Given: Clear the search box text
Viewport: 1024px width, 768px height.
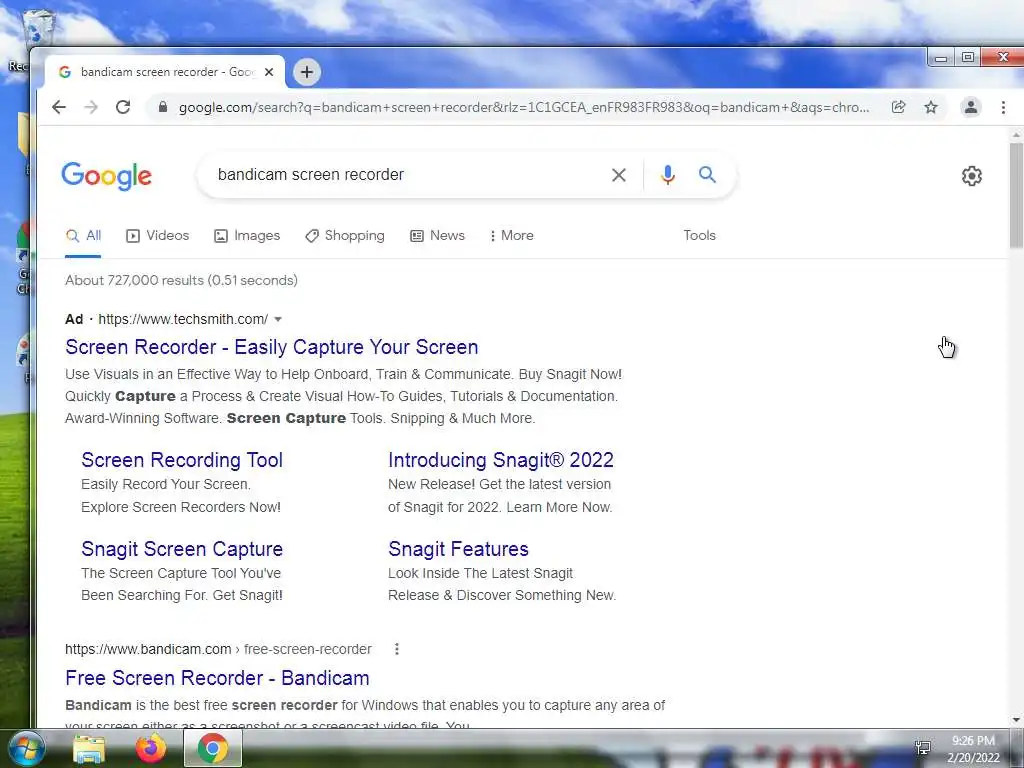Looking at the screenshot, I should pos(618,174).
